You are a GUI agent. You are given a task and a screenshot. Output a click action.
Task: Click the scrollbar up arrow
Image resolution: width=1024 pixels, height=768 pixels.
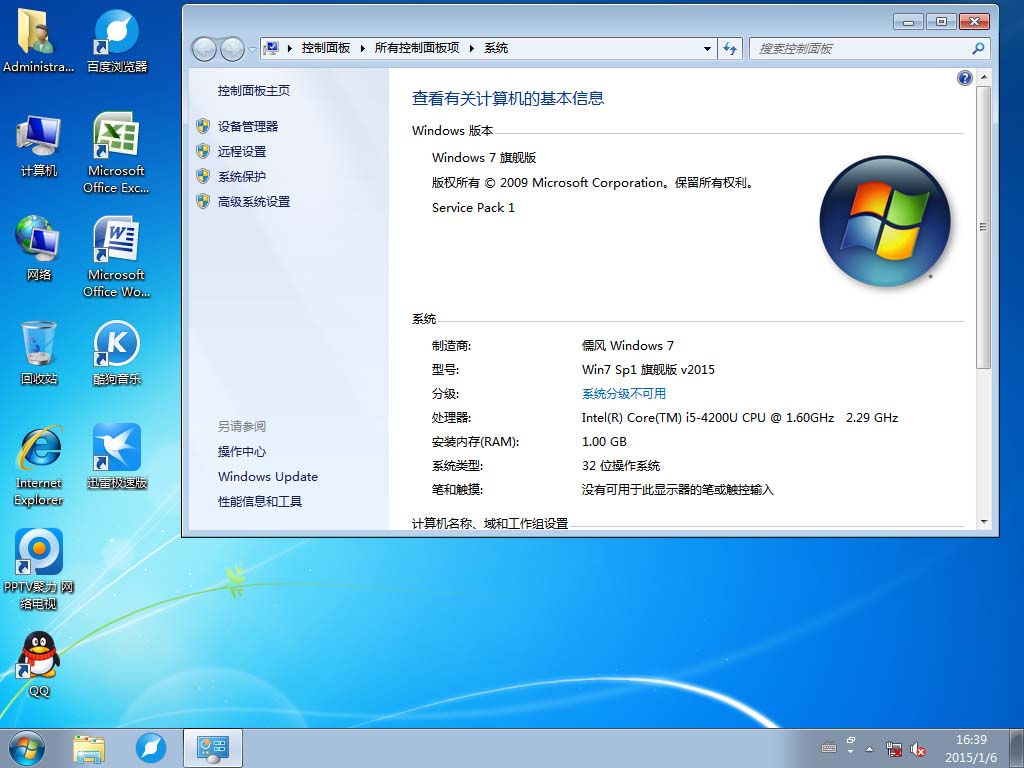pos(984,77)
